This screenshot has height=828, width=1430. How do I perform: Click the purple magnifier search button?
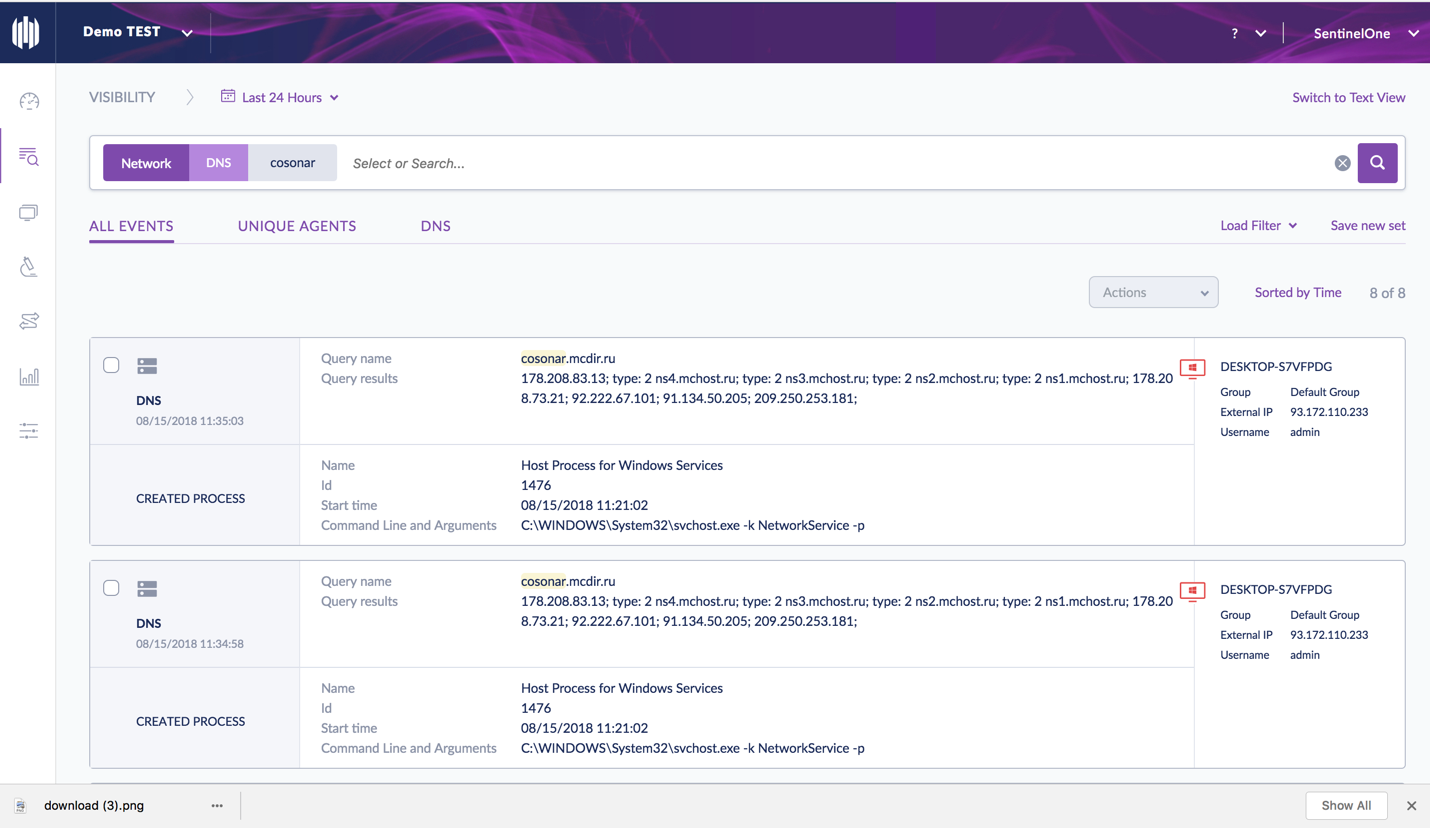point(1377,163)
